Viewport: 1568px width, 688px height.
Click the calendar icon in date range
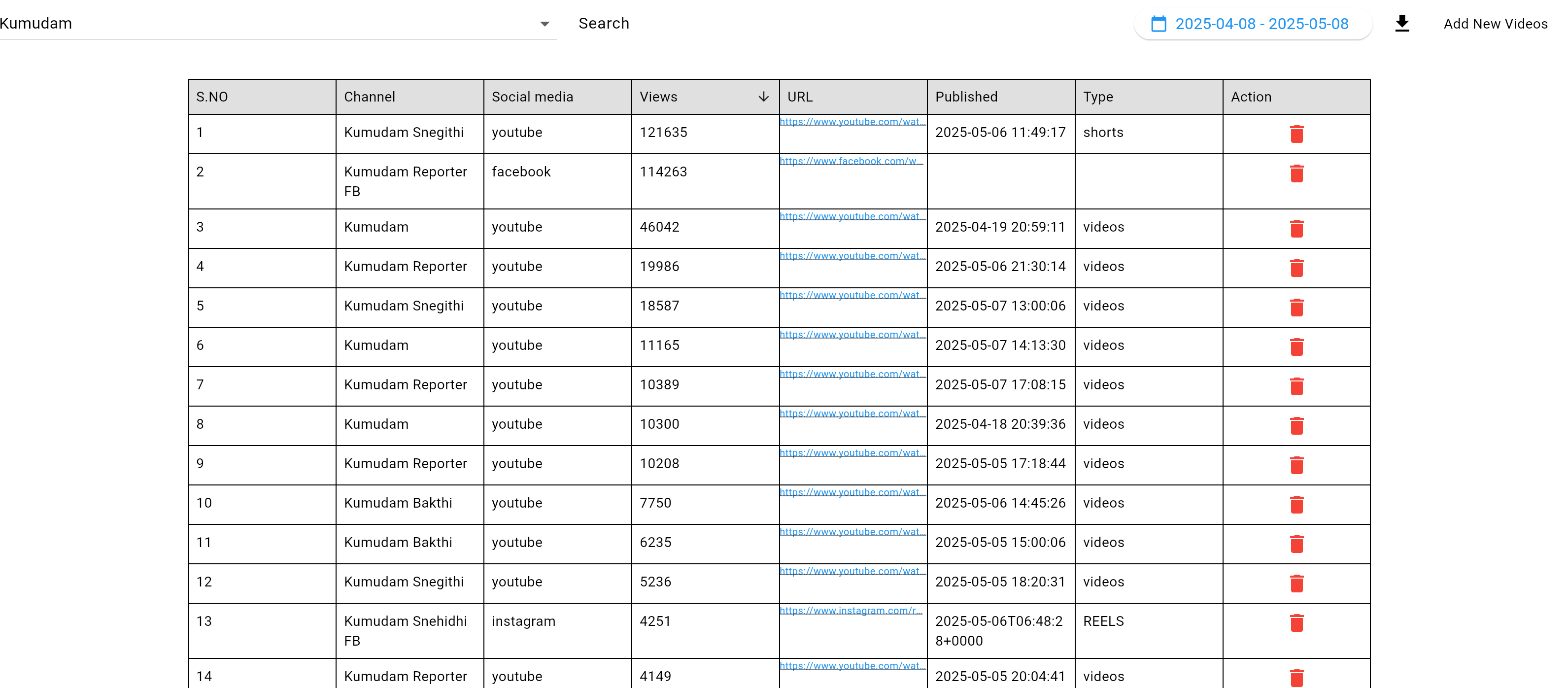[1159, 24]
